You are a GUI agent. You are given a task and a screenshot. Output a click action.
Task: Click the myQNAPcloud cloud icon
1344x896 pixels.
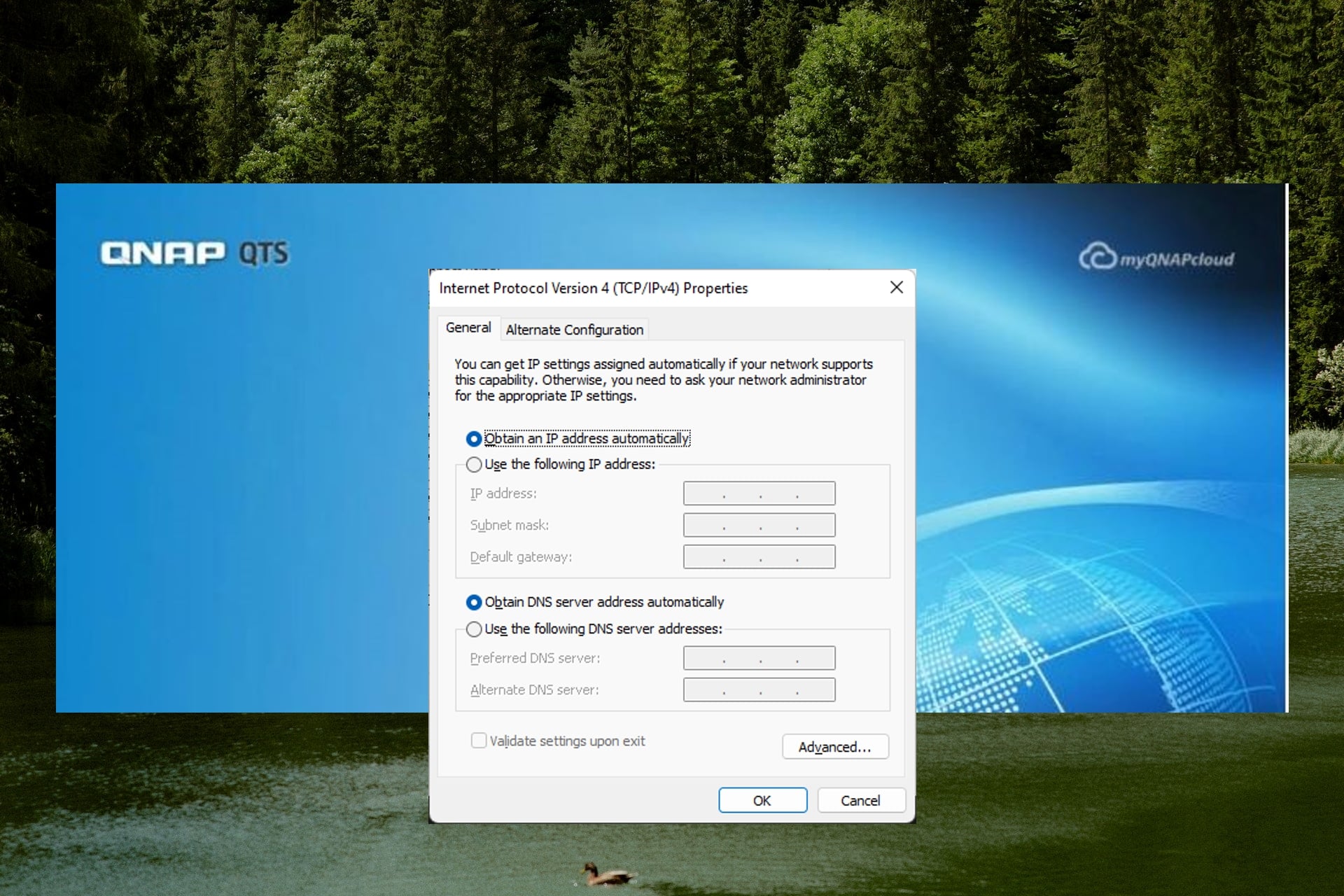tap(1097, 256)
